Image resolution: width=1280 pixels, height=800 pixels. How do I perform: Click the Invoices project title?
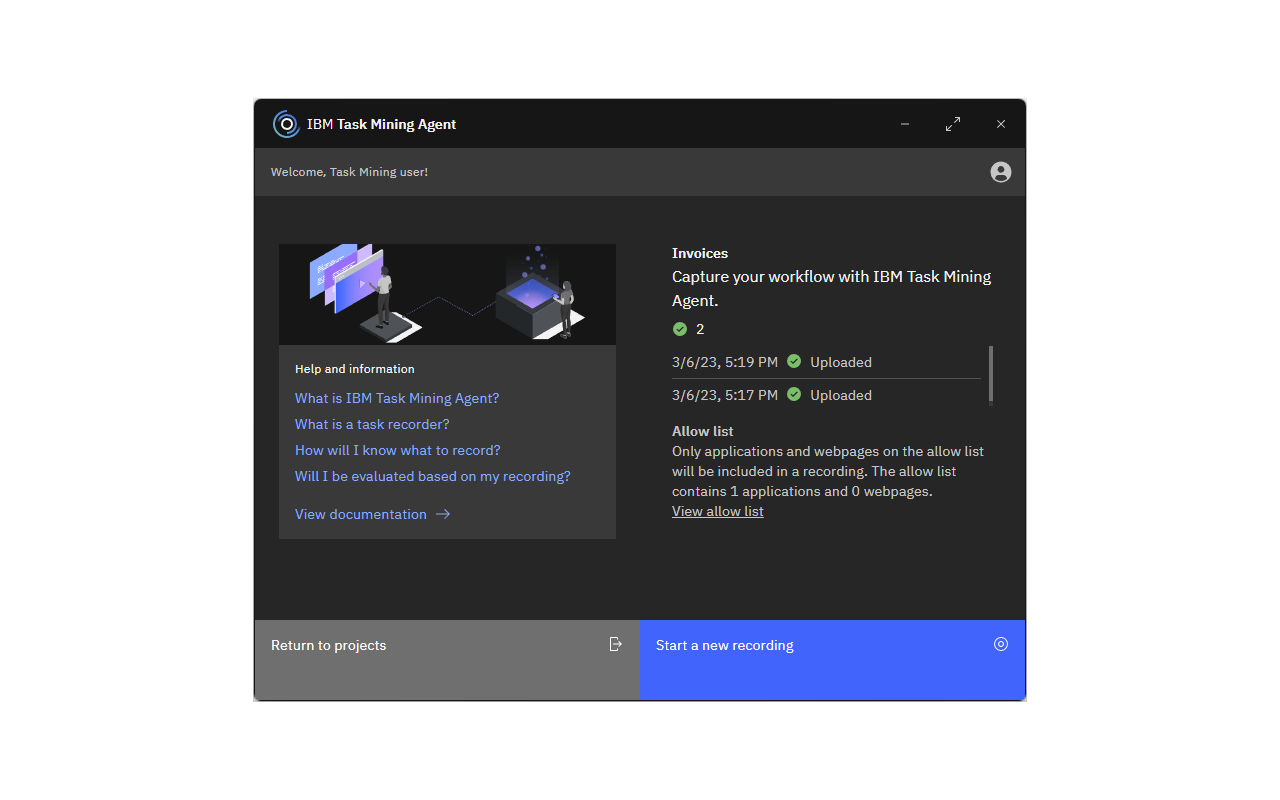tap(700, 253)
